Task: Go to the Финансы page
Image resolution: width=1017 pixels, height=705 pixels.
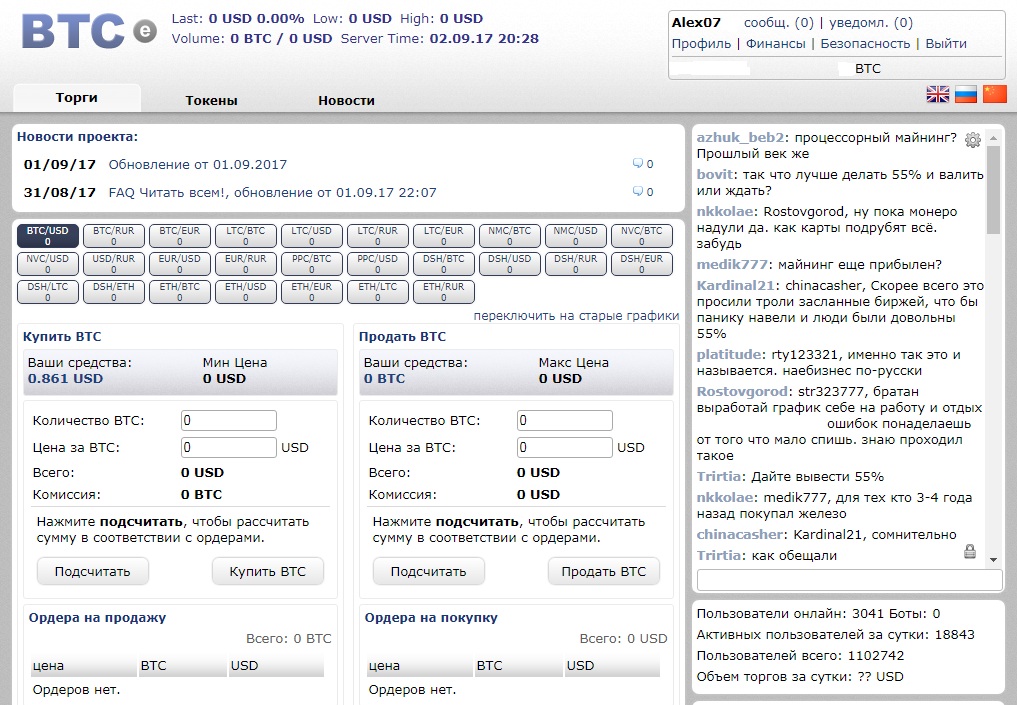Action: [x=776, y=43]
